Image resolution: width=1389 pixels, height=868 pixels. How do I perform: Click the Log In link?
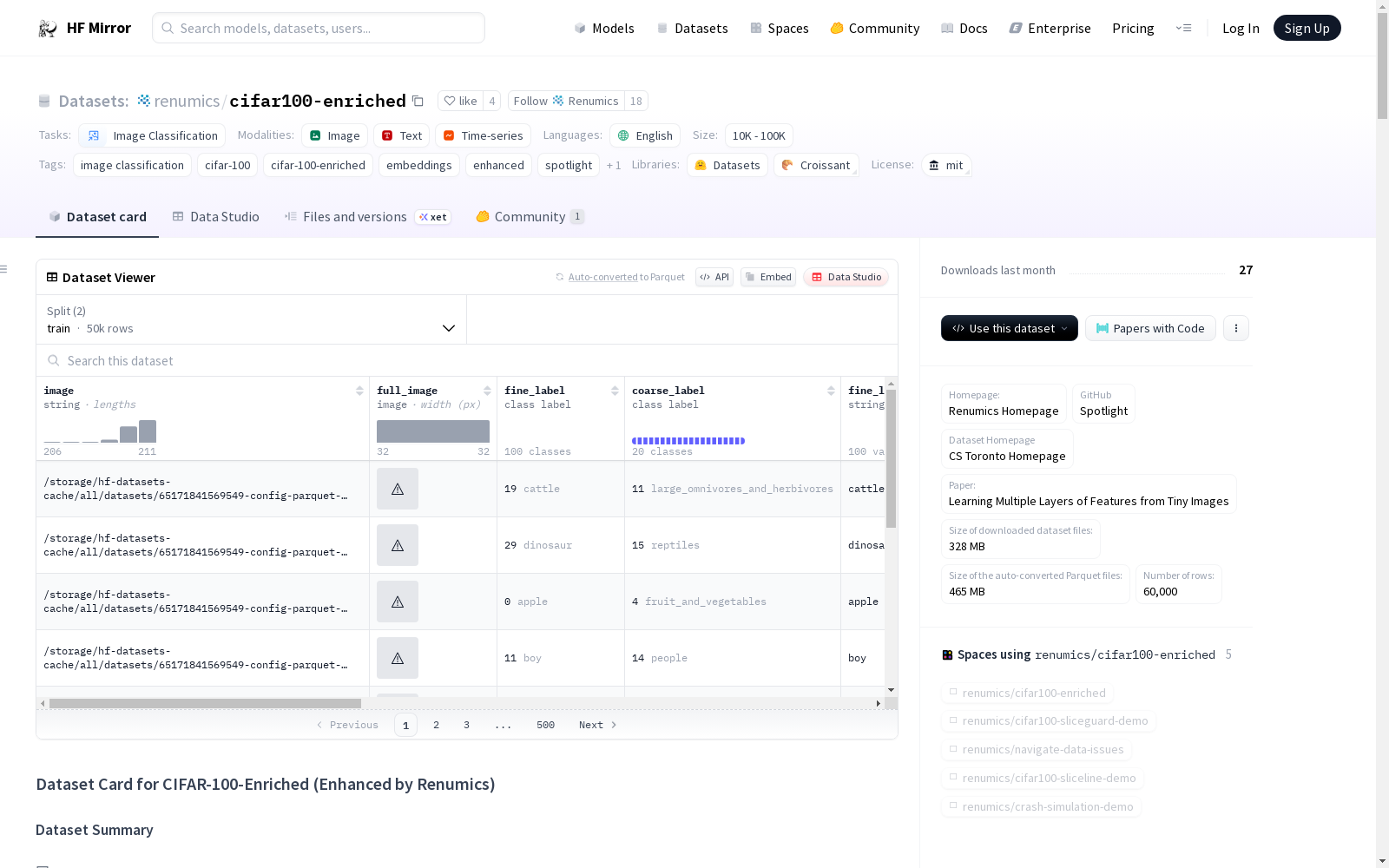click(x=1241, y=29)
